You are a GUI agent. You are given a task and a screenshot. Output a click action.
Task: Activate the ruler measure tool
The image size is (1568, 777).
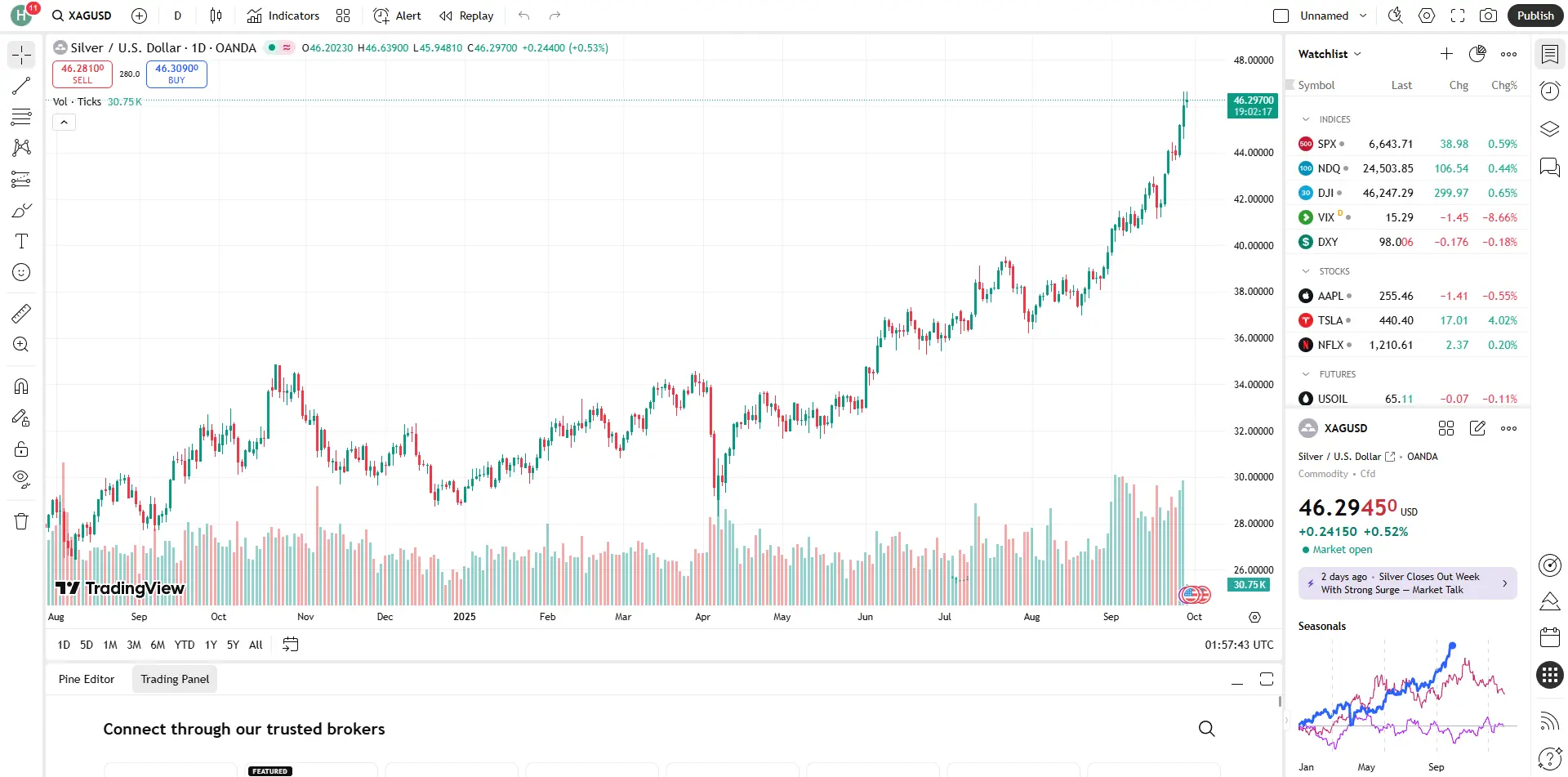[21, 314]
